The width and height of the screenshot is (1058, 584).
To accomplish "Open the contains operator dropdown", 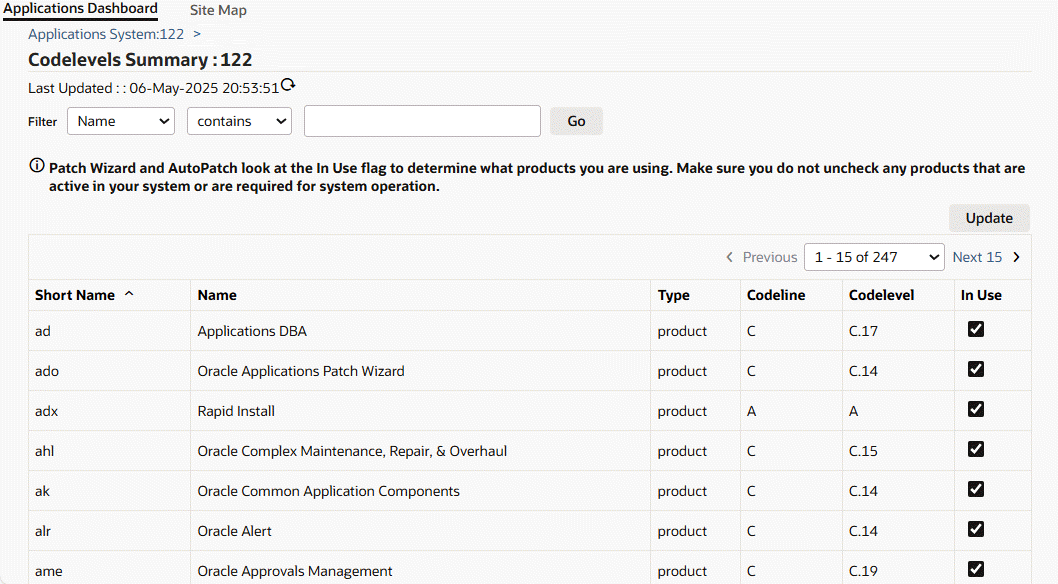I will pos(239,121).
